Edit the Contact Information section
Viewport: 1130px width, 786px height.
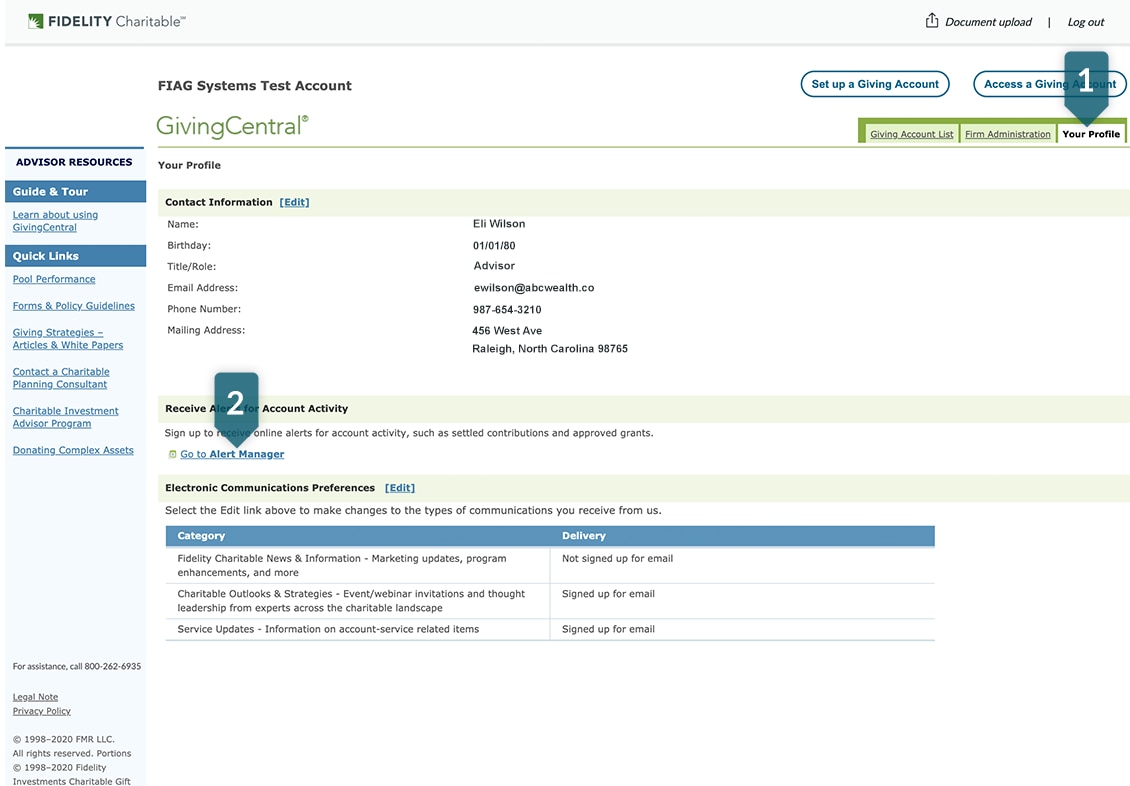(294, 202)
